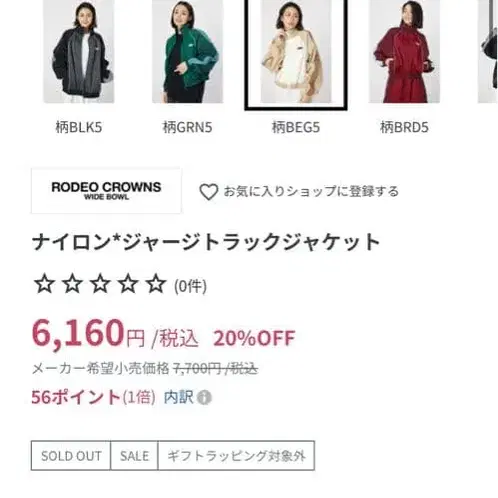Open the (0件) review count link
Viewport: 498px width, 498px height.
pyautogui.click(x=190, y=286)
